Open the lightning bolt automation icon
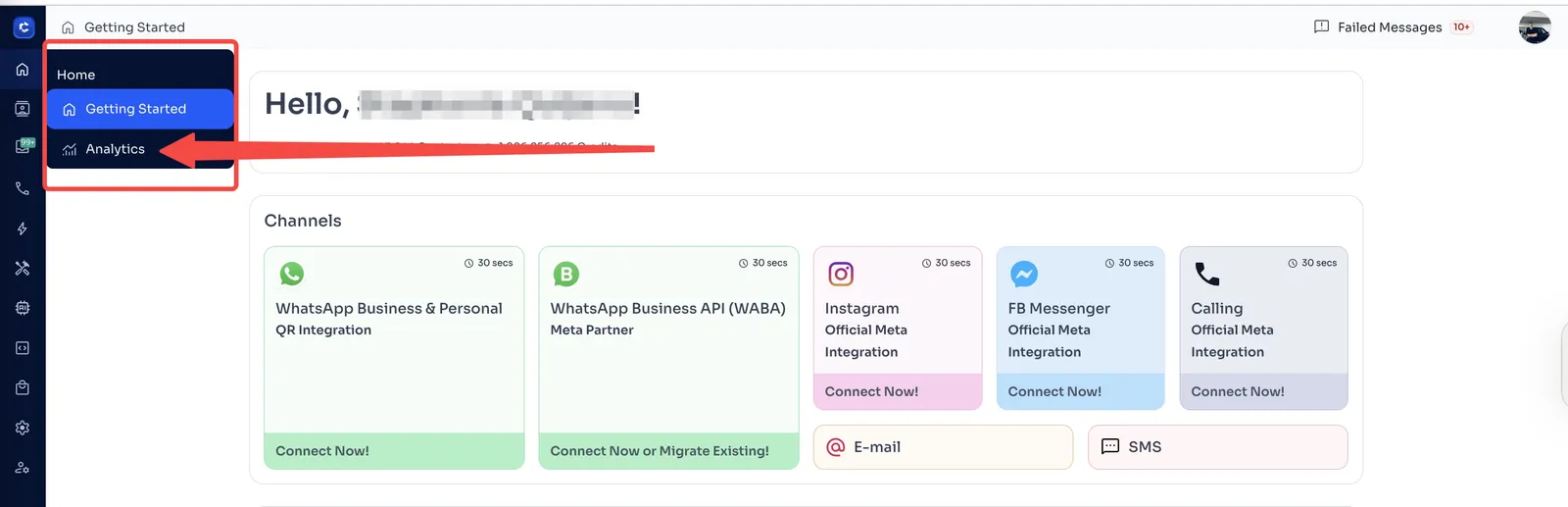Screen dimensions: 1568x507 tap(23, 228)
